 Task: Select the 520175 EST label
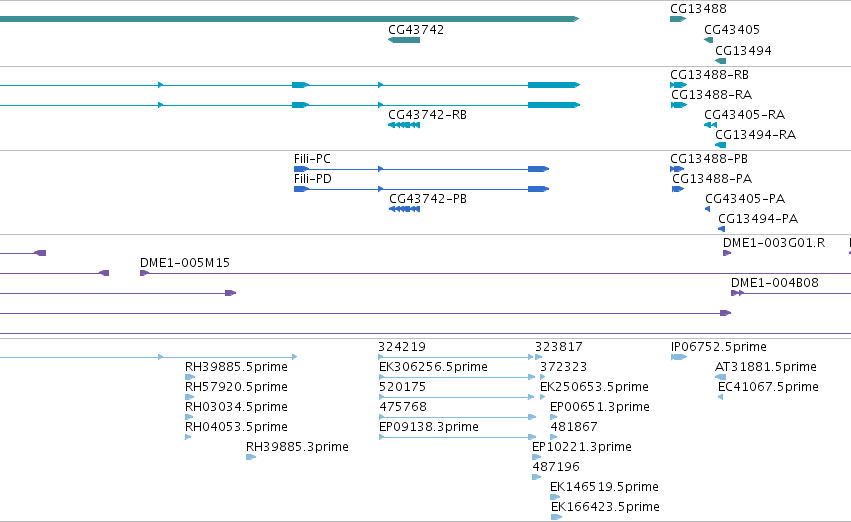[402, 387]
